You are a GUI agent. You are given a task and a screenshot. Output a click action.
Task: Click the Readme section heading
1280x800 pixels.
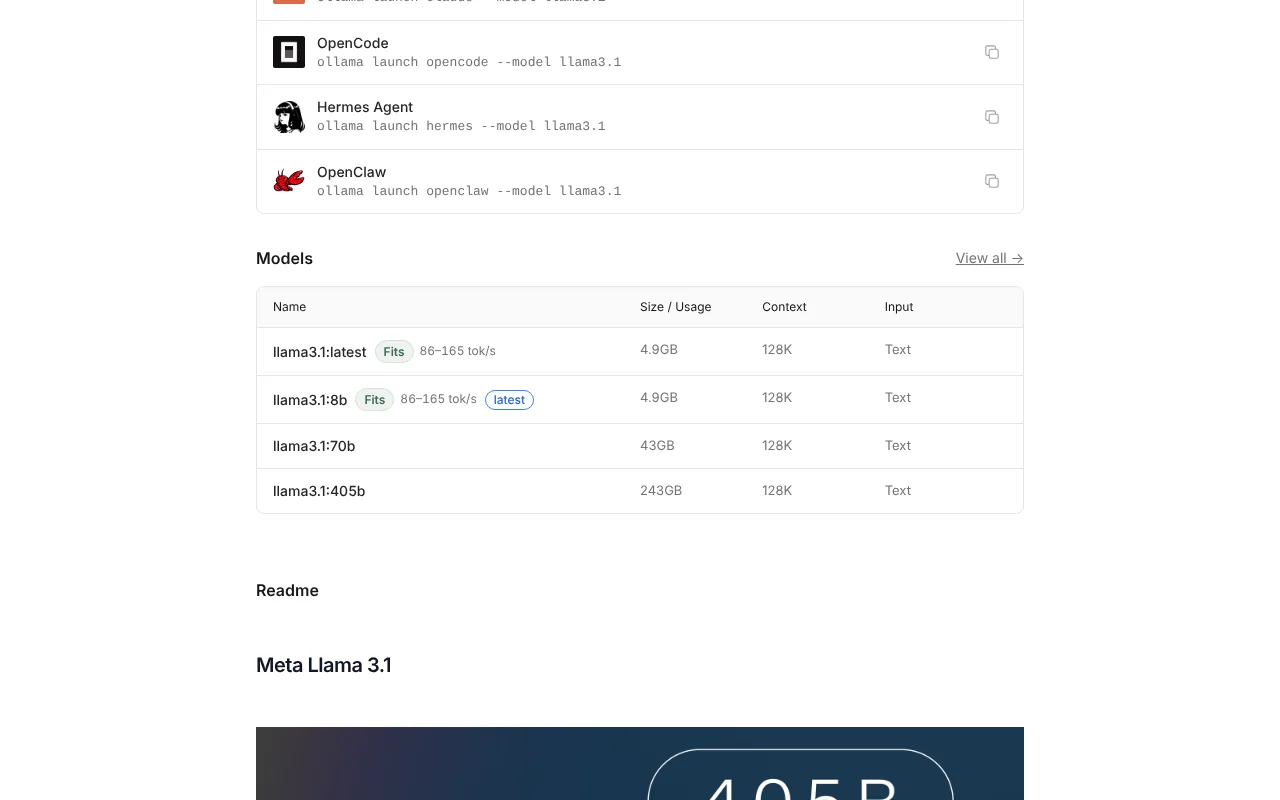click(287, 590)
